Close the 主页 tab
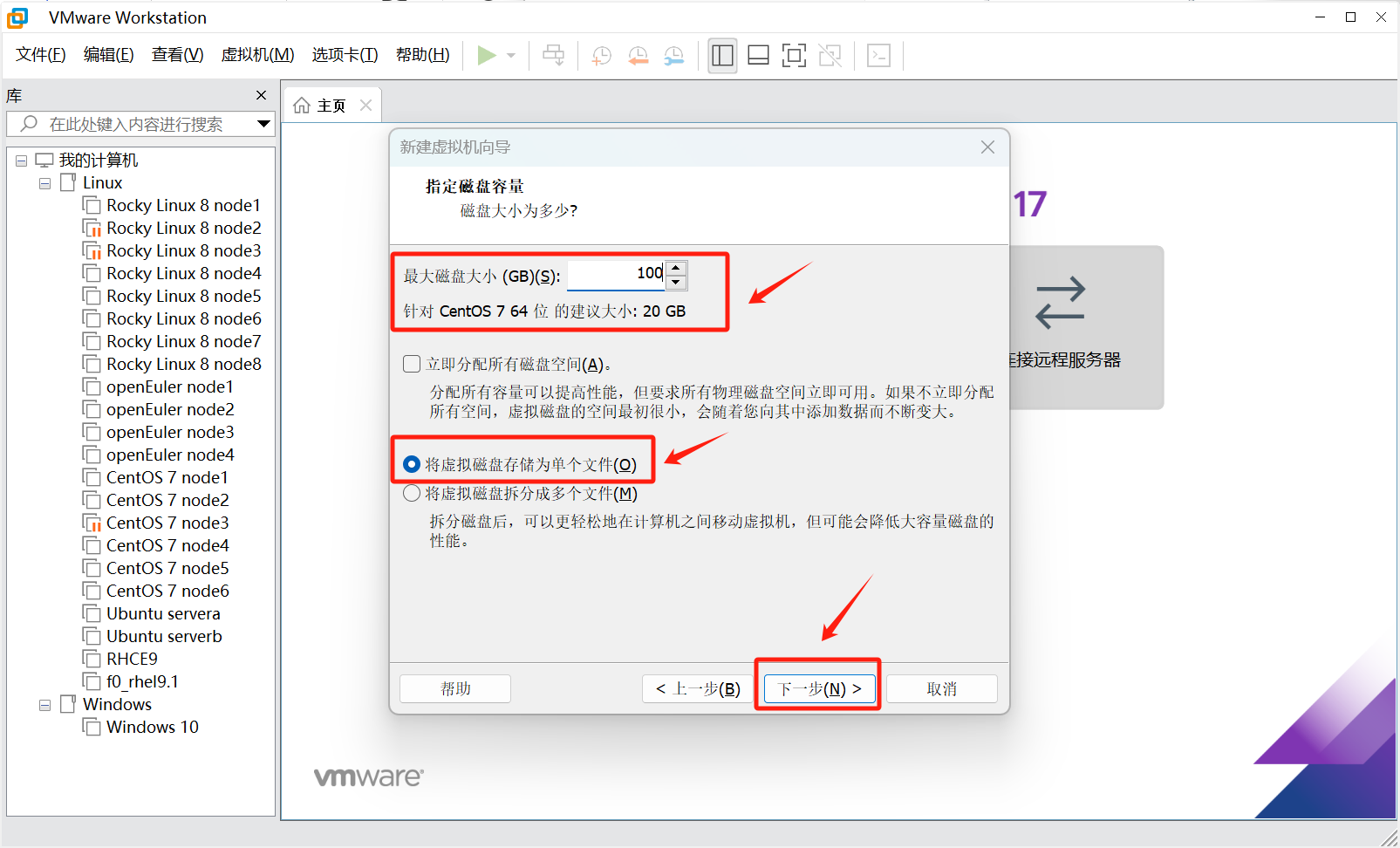Image resolution: width=1400 pixels, height=848 pixels. [x=365, y=106]
